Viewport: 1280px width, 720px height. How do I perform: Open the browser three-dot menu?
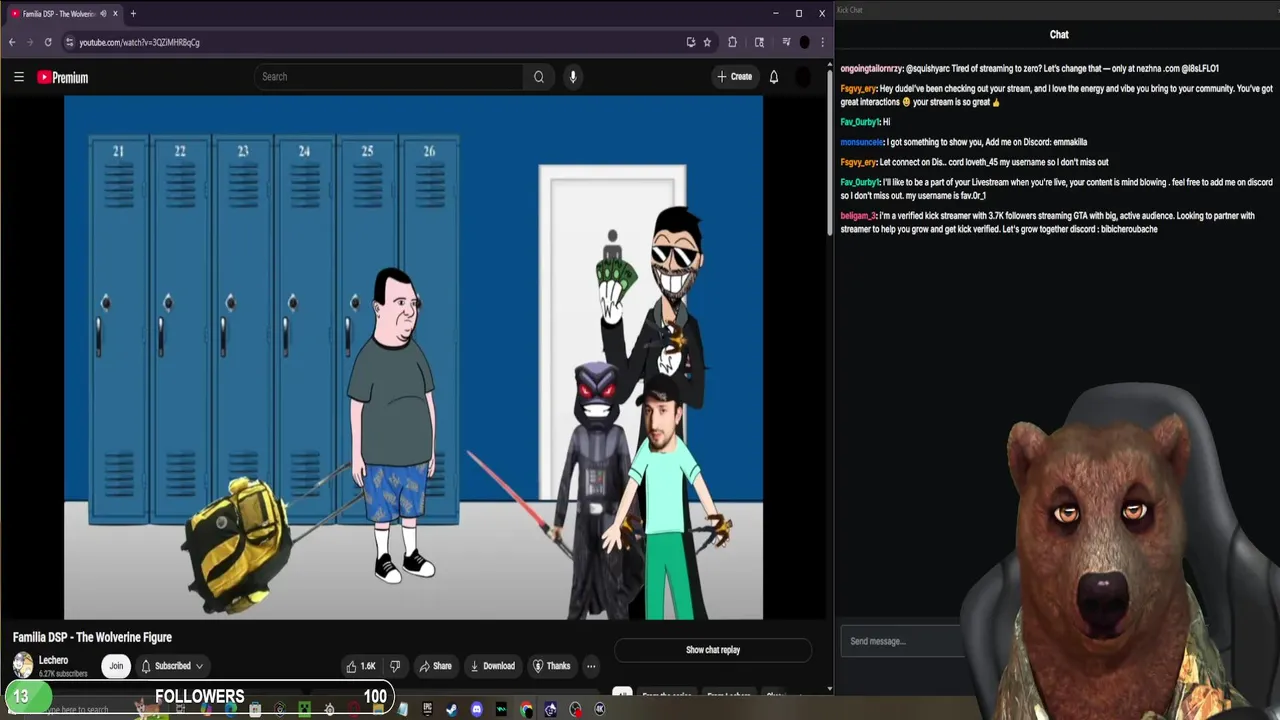(822, 42)
